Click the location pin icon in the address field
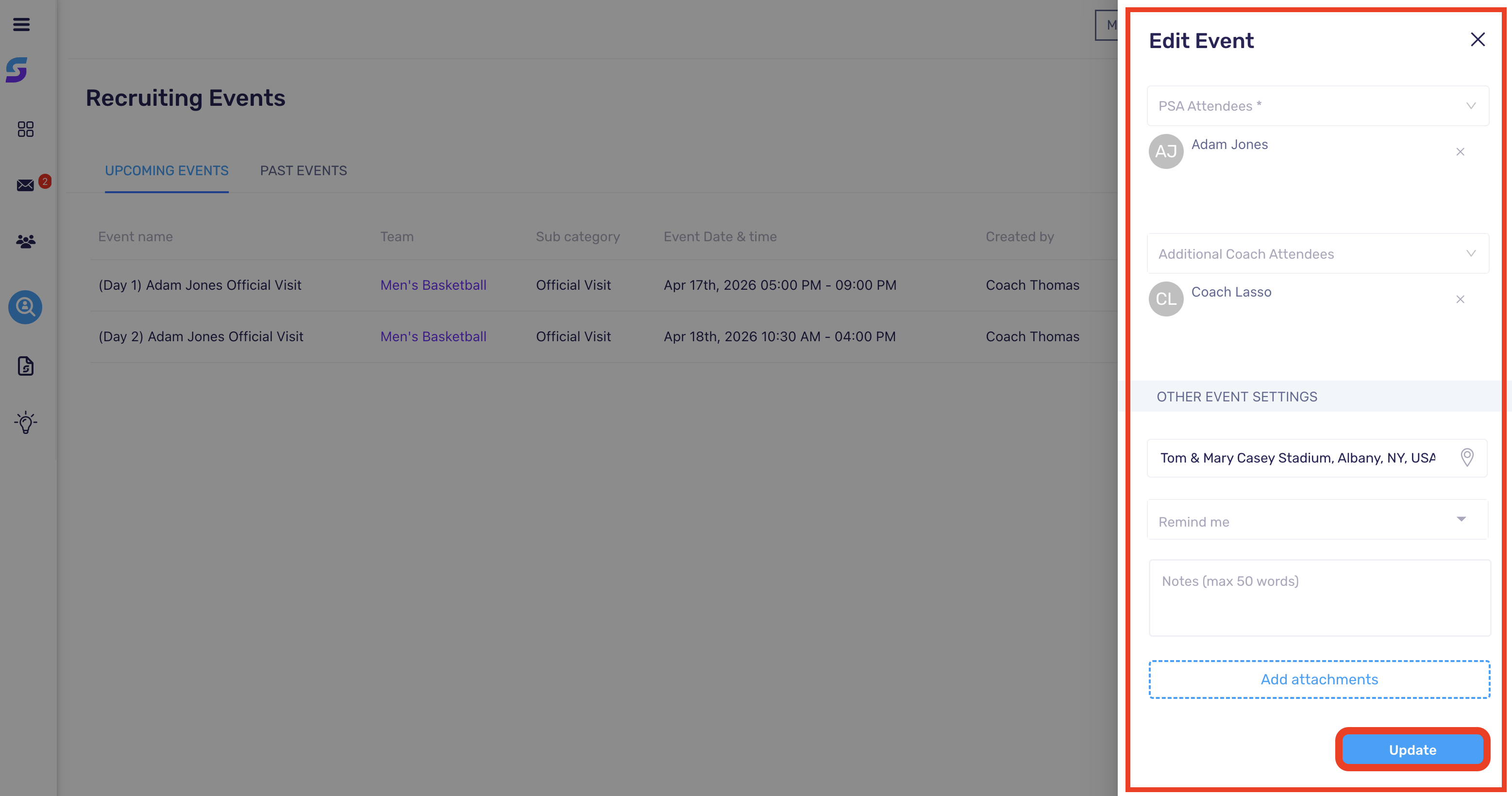This screenshot has height=796, width=1512. pos(1467,458)
